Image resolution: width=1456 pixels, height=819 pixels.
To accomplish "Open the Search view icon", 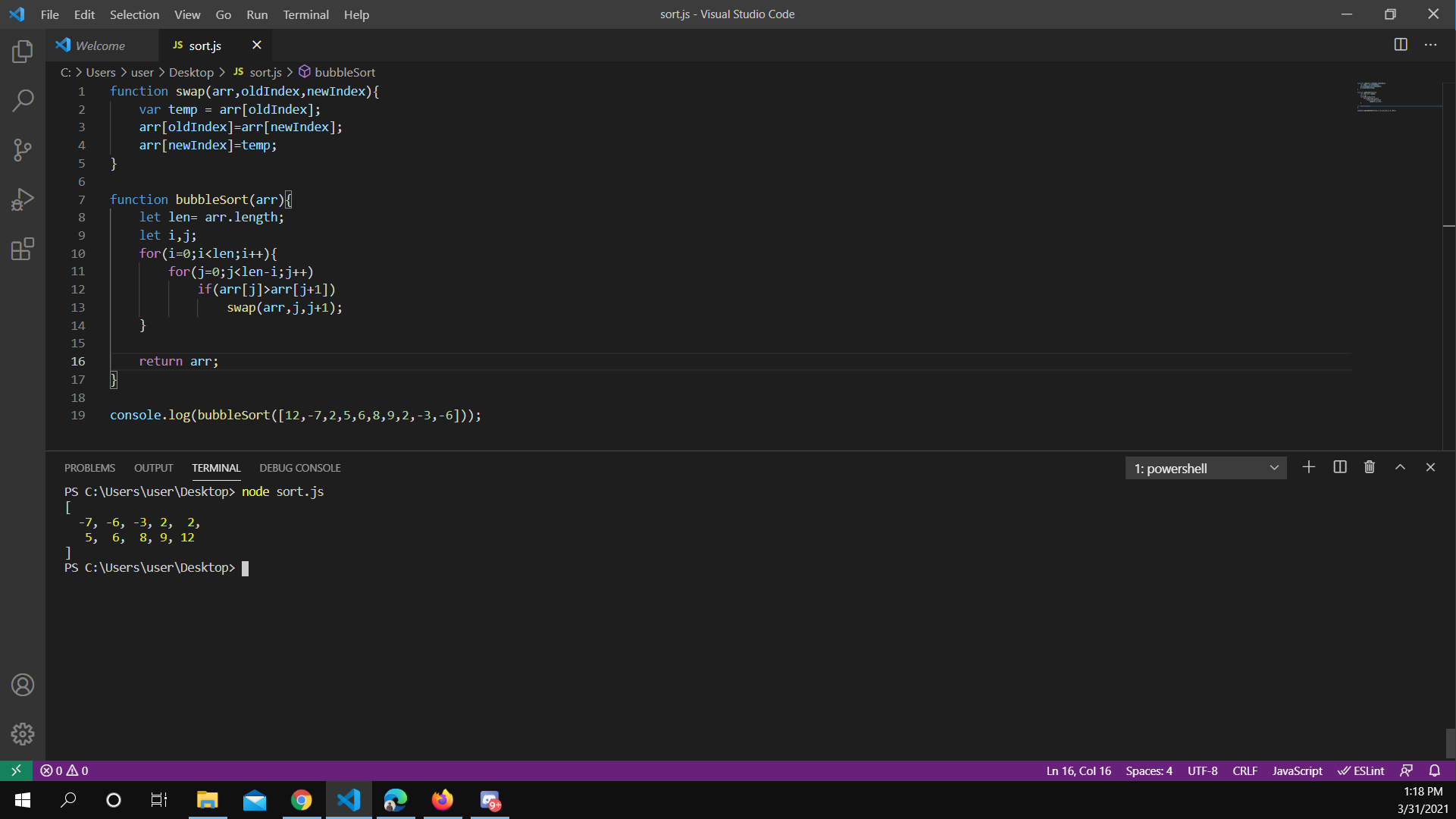I will coord(23,100).
